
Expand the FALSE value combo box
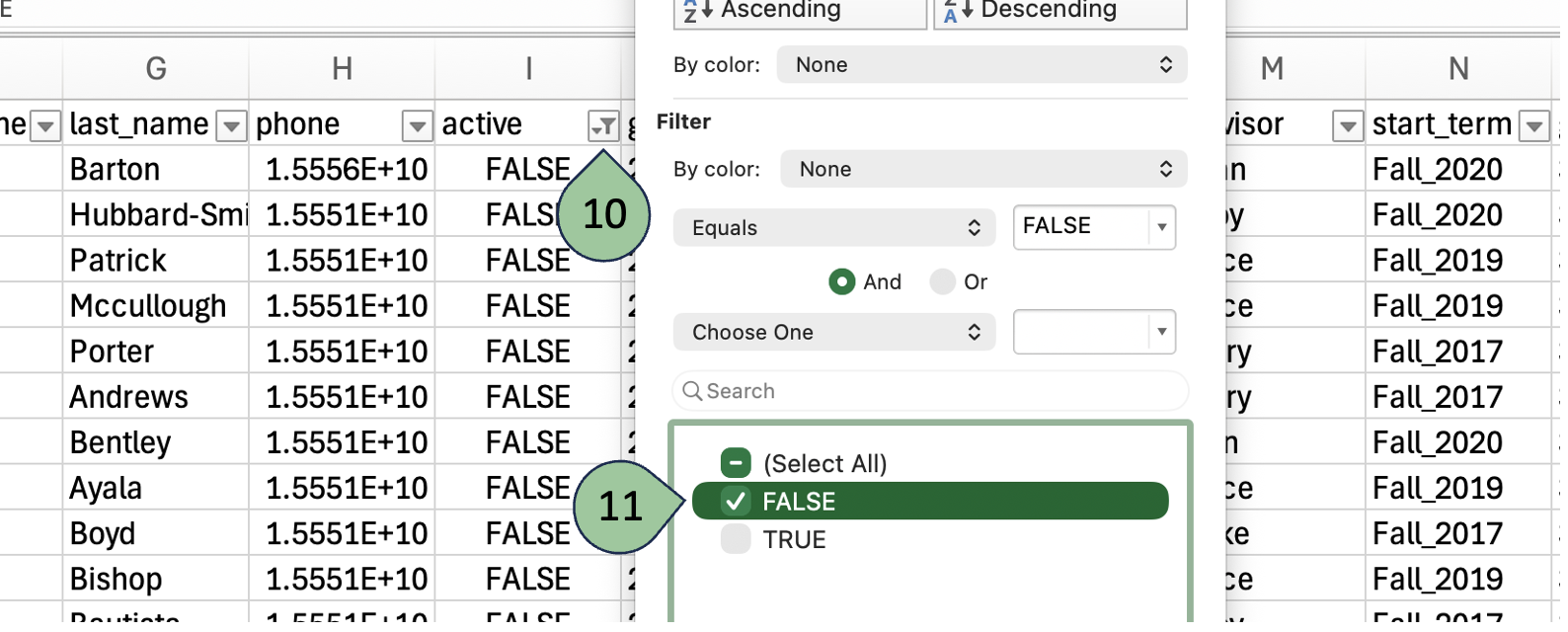(1162, 227)
